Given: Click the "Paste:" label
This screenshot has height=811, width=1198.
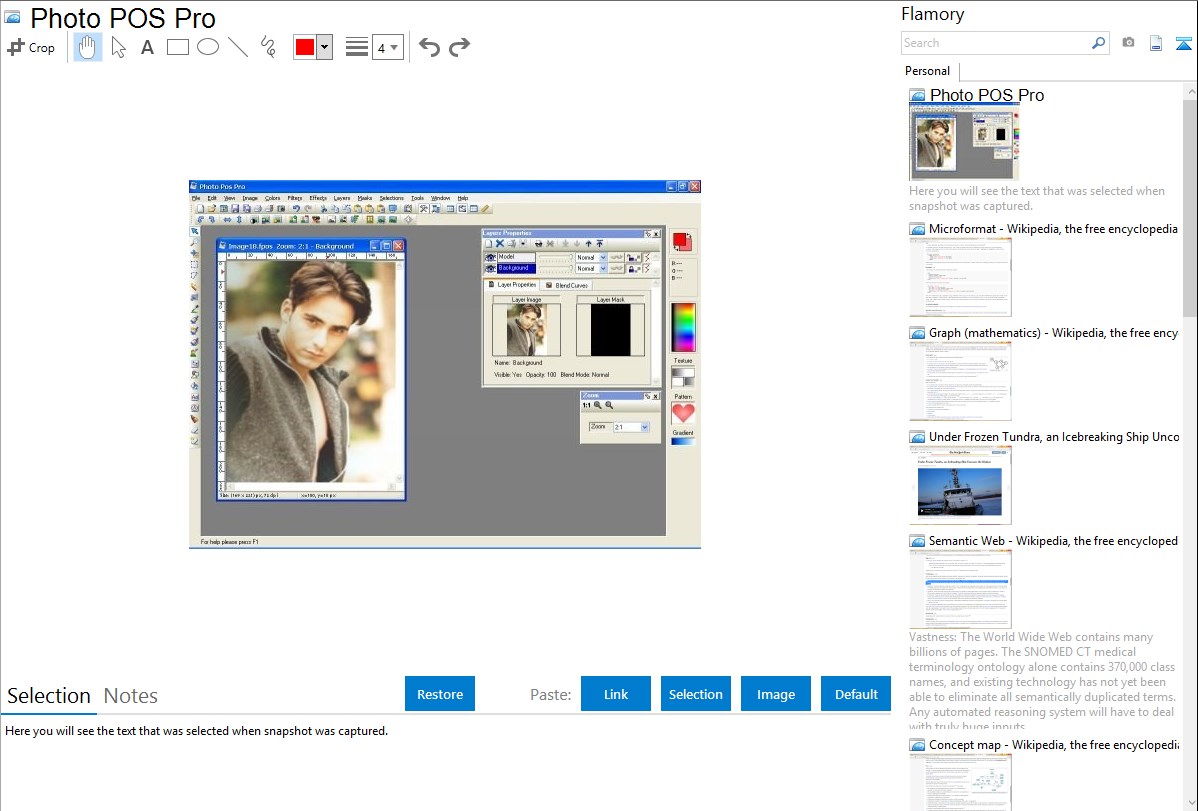Looking at the screenshot, I should click(x=551, y=694).
